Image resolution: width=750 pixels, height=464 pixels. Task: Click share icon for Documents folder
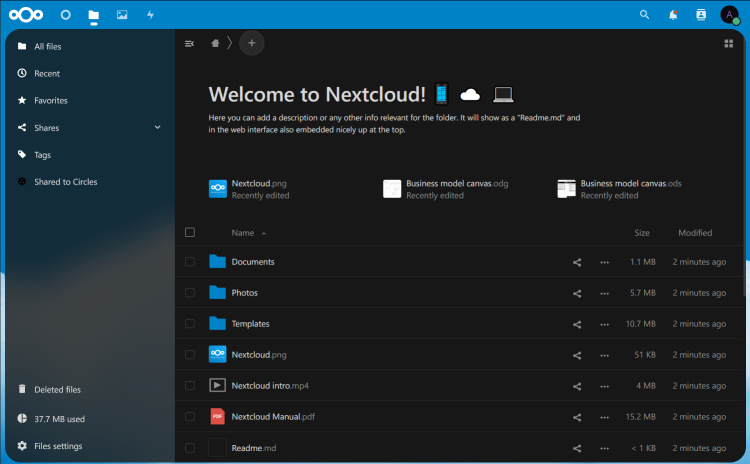[577, 262]
